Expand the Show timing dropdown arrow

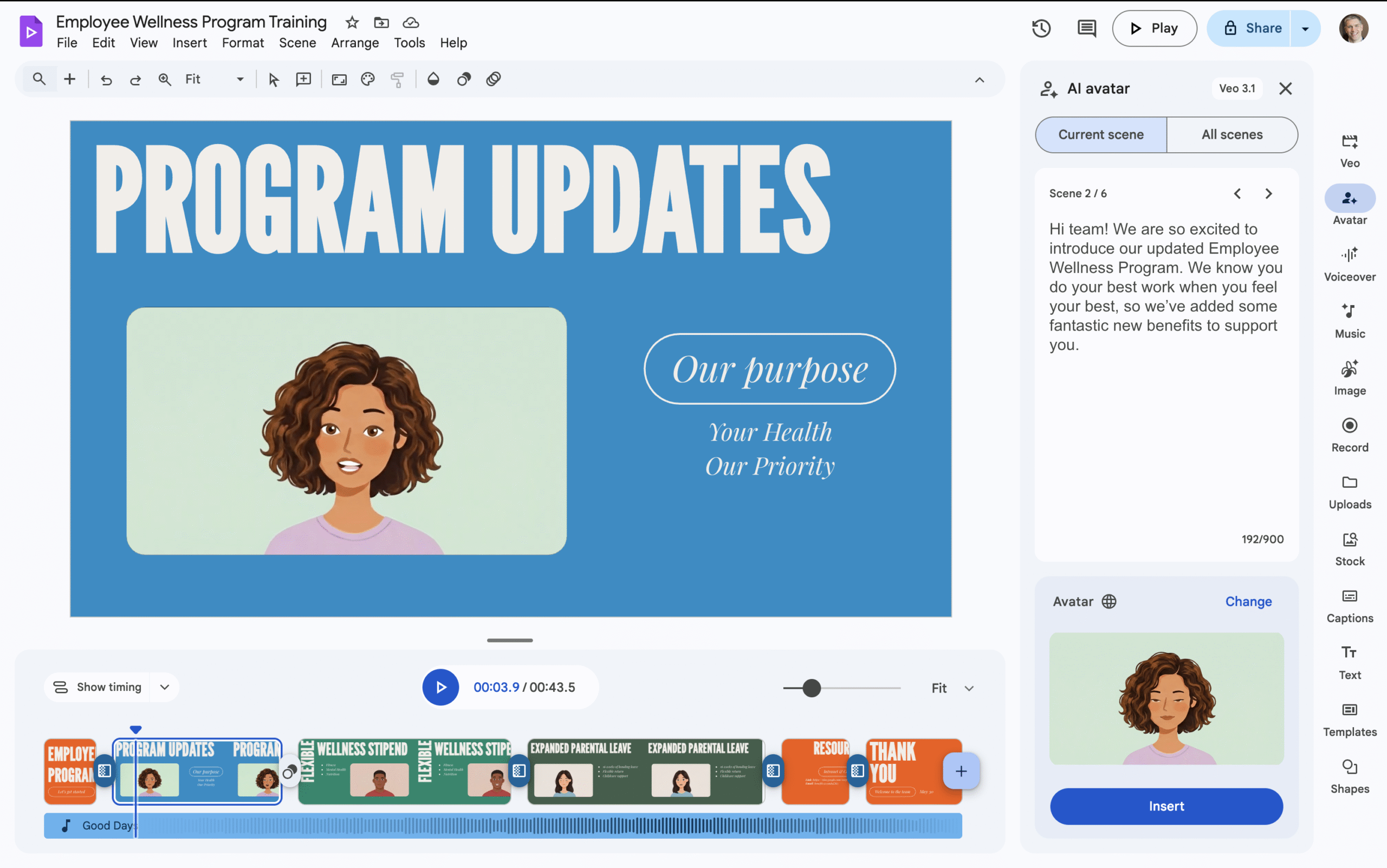click(165, 687)
